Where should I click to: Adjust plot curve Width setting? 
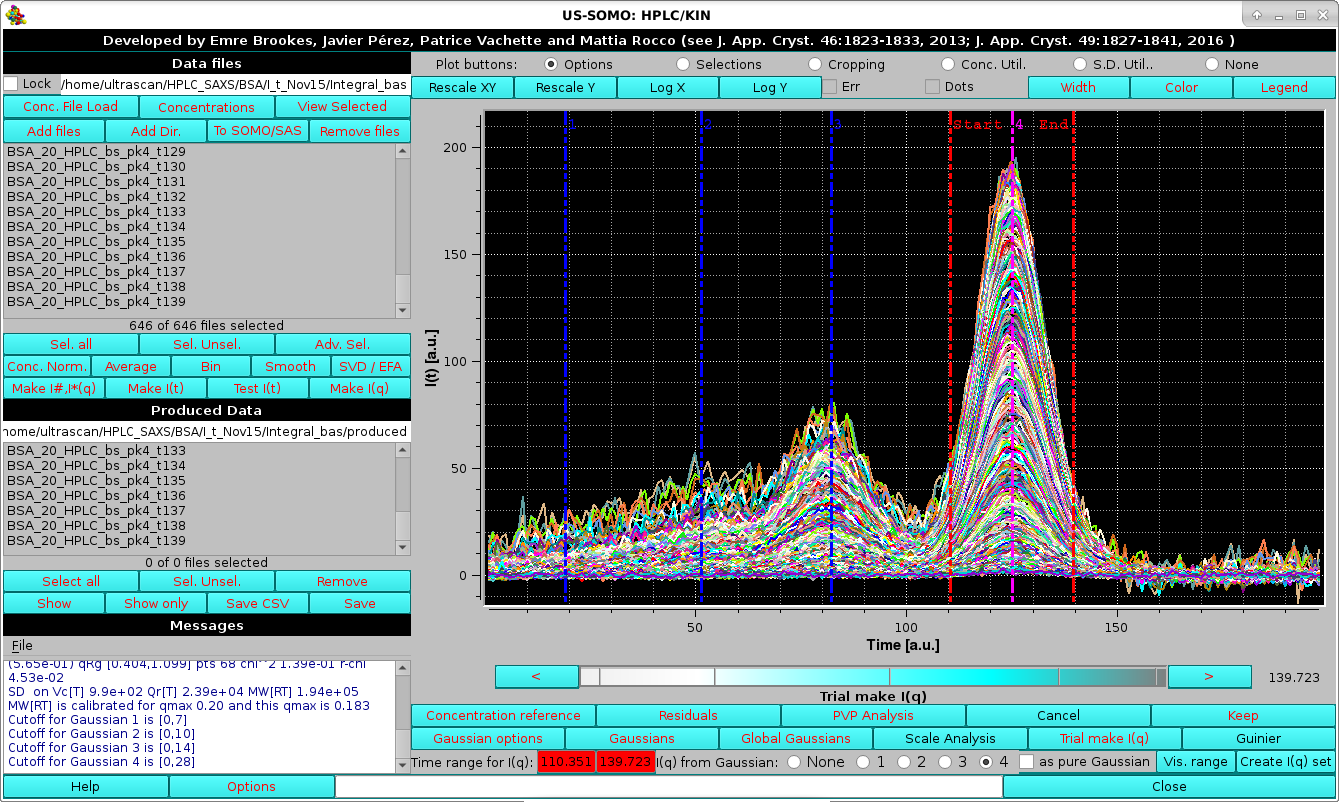point(1079,87)
